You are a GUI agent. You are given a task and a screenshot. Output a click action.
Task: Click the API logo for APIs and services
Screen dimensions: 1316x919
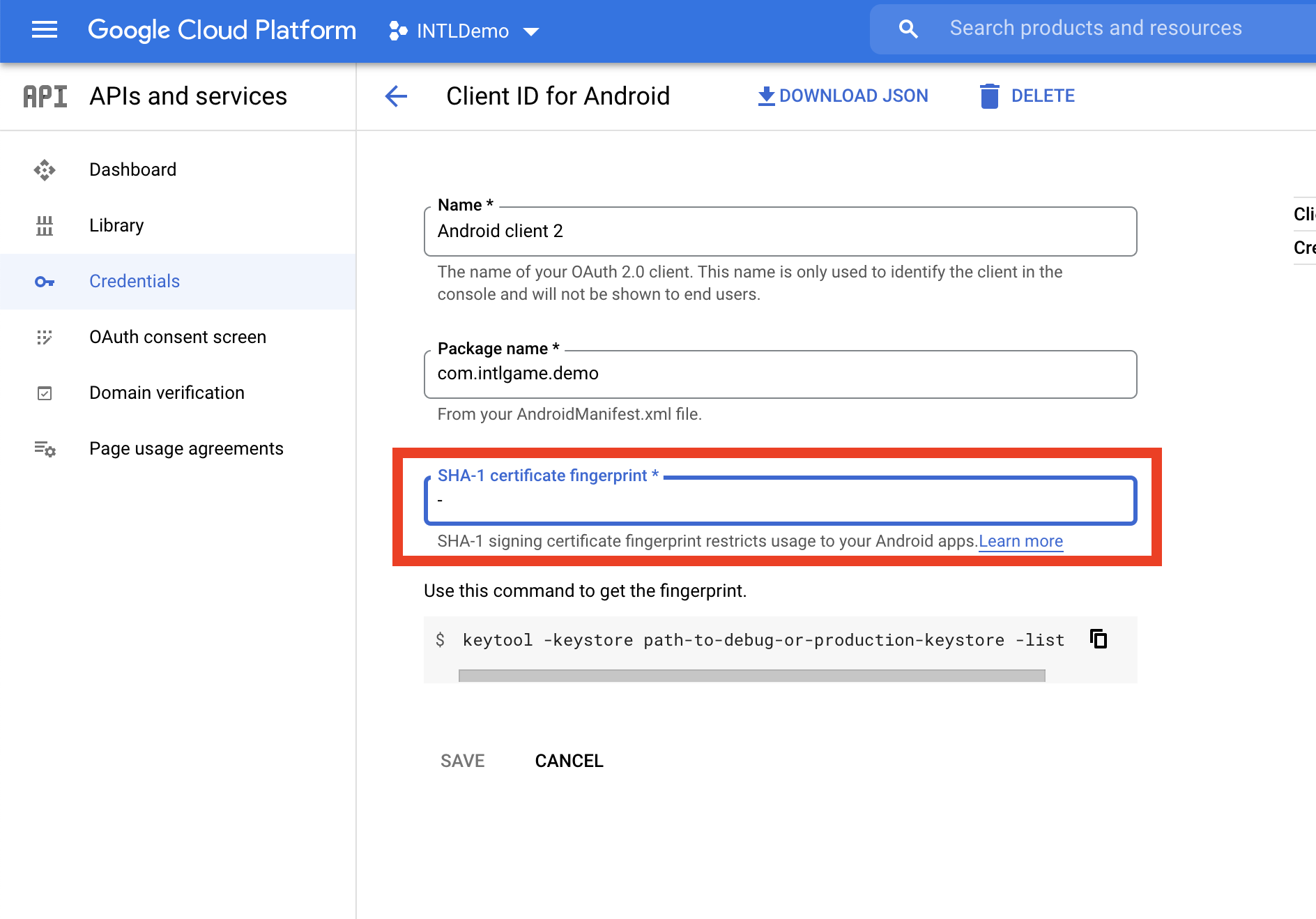[x=45, y=96]
